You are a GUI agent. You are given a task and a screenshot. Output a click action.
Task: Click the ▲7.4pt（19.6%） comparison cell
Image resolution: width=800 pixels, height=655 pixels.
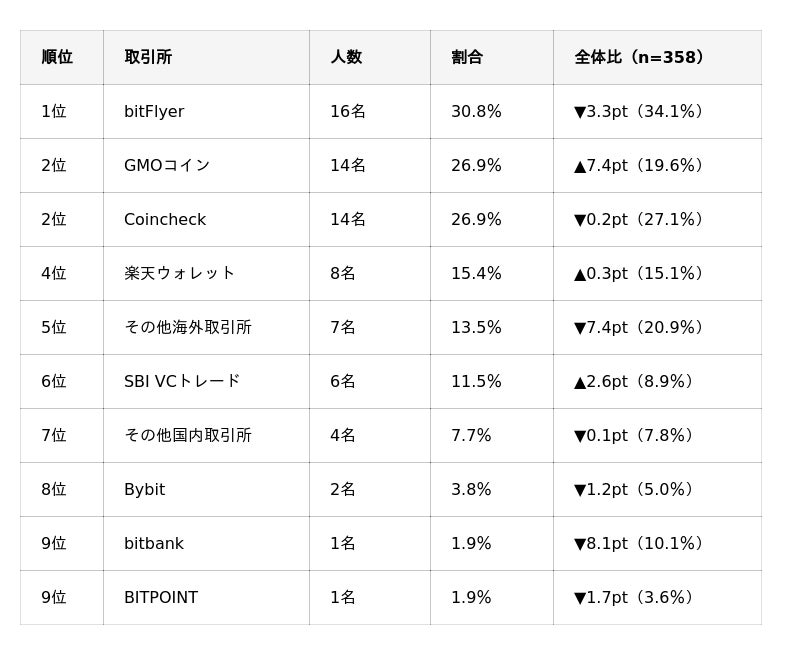click(x=640, y=166)
